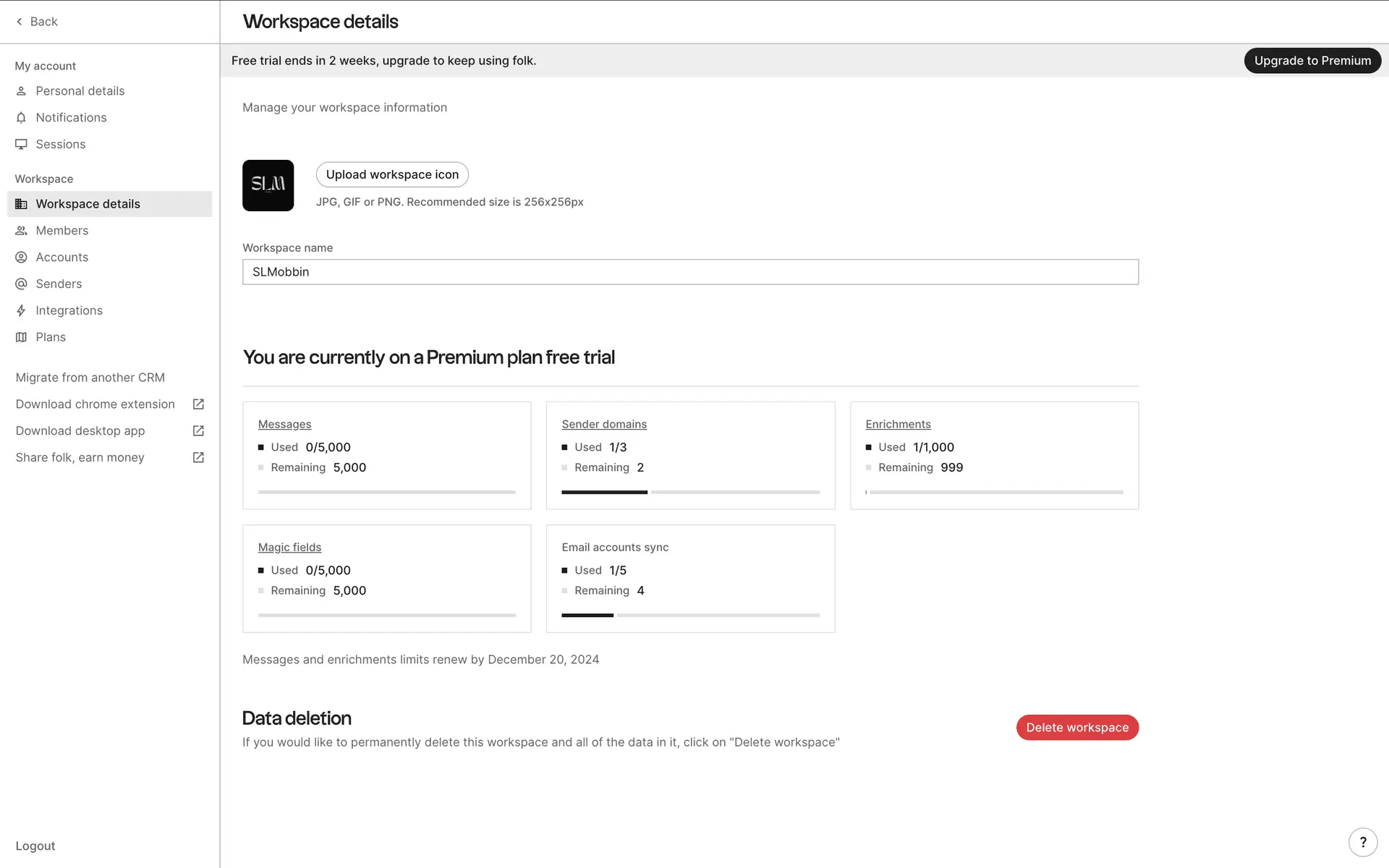This screenshot has height=868, width=1389.
Task: Click the Plans map icon
Action: click(x=21, y=337)
